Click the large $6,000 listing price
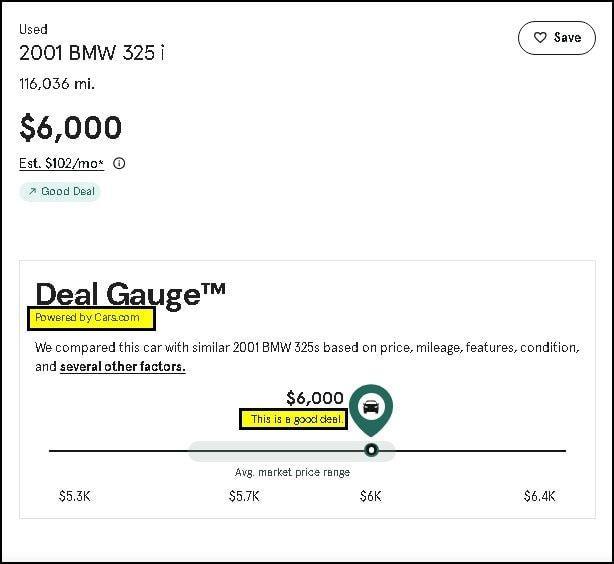The width and height of the screenshot is (614, 564). 71,127
